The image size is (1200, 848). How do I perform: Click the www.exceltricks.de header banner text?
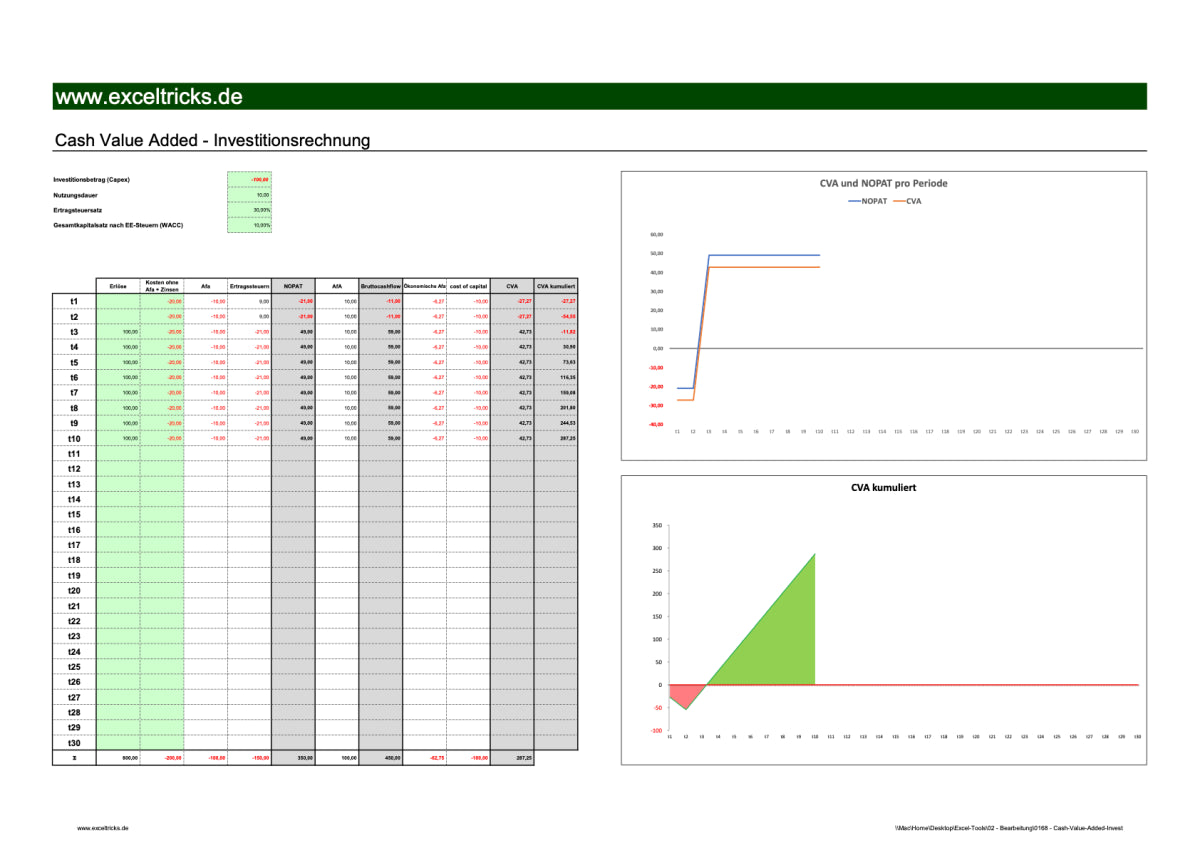pos(148,97)
